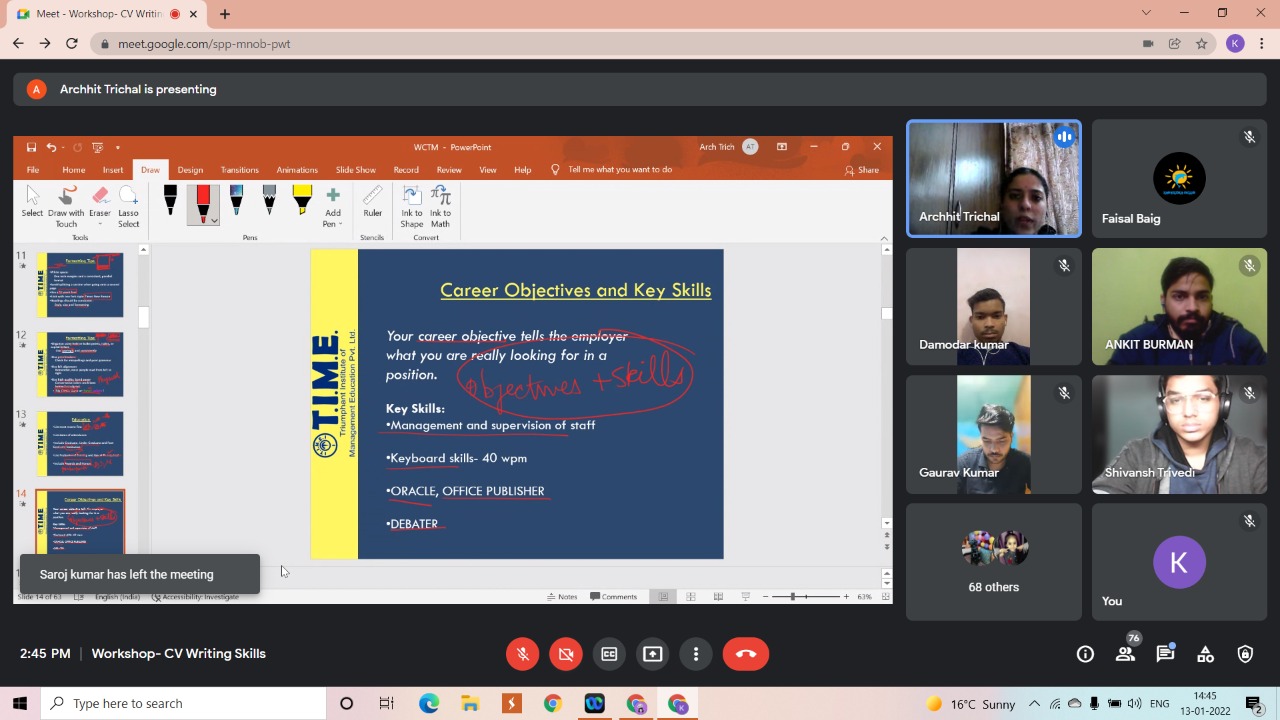This screenshot has width=1280, height=720.
Task: Switch to the Slide Show ribbon tab
Action: click(x=355, y=170)
